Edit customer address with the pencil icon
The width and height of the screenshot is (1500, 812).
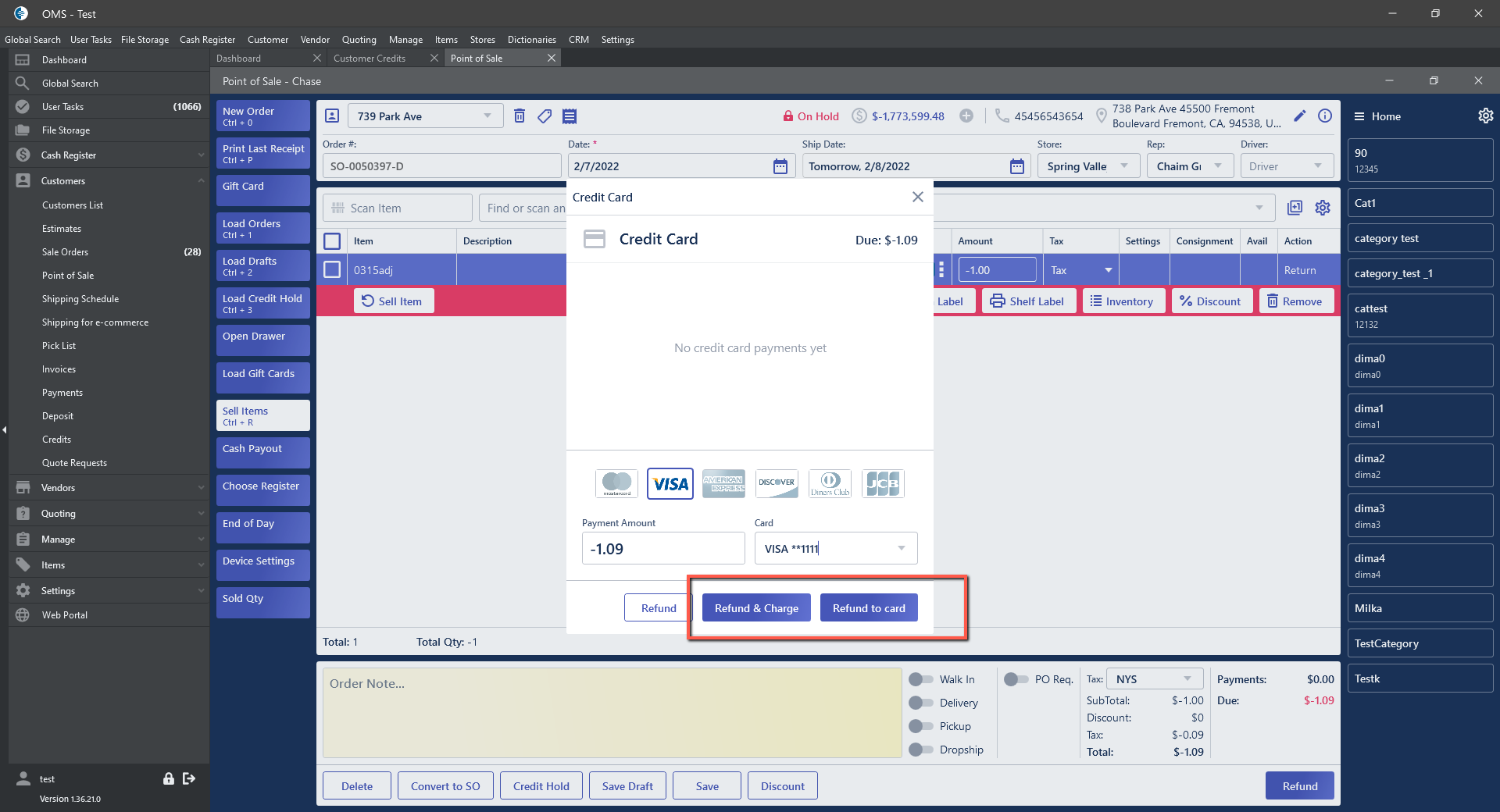[1300, 116]
